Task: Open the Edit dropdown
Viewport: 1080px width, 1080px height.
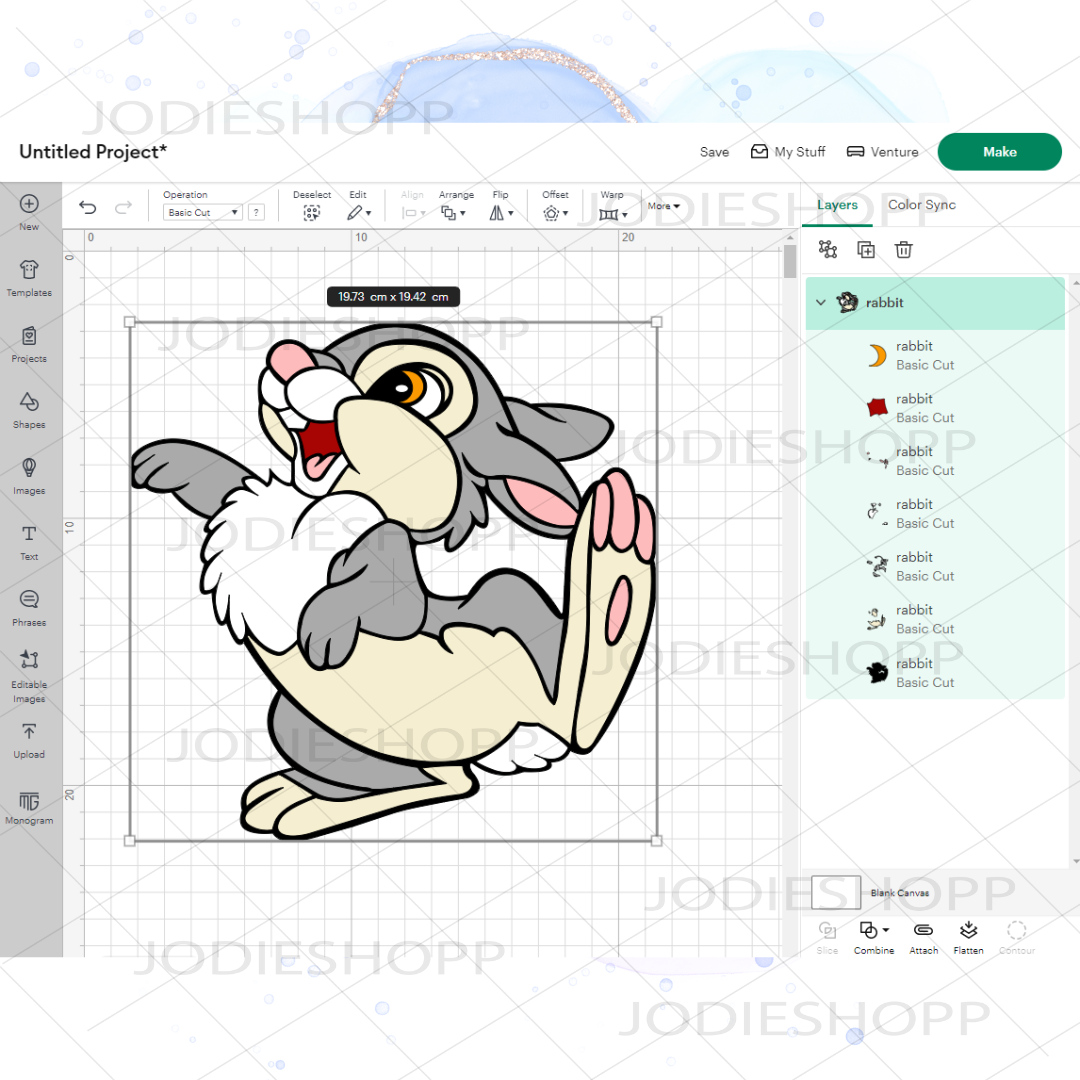Action: pyautogui.click(x=359, y=213)
